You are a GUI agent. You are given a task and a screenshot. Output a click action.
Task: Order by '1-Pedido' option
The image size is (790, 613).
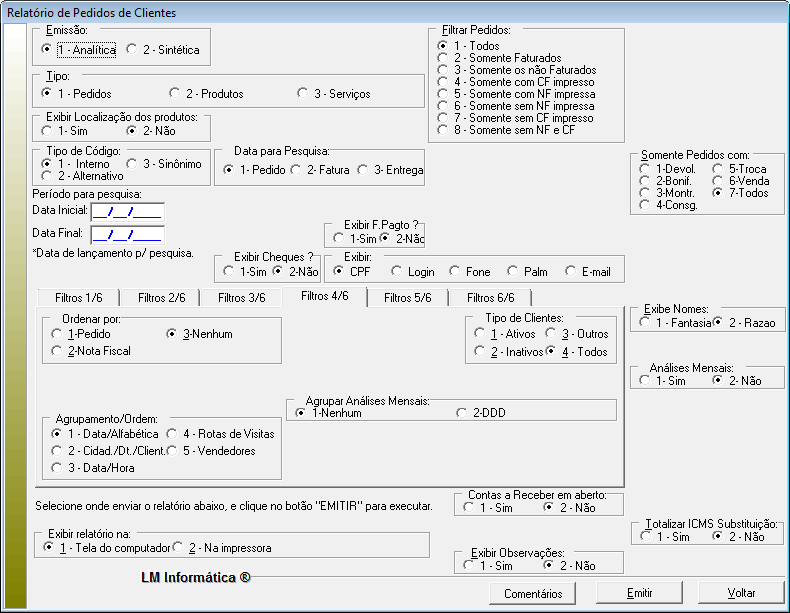(56, 333)
